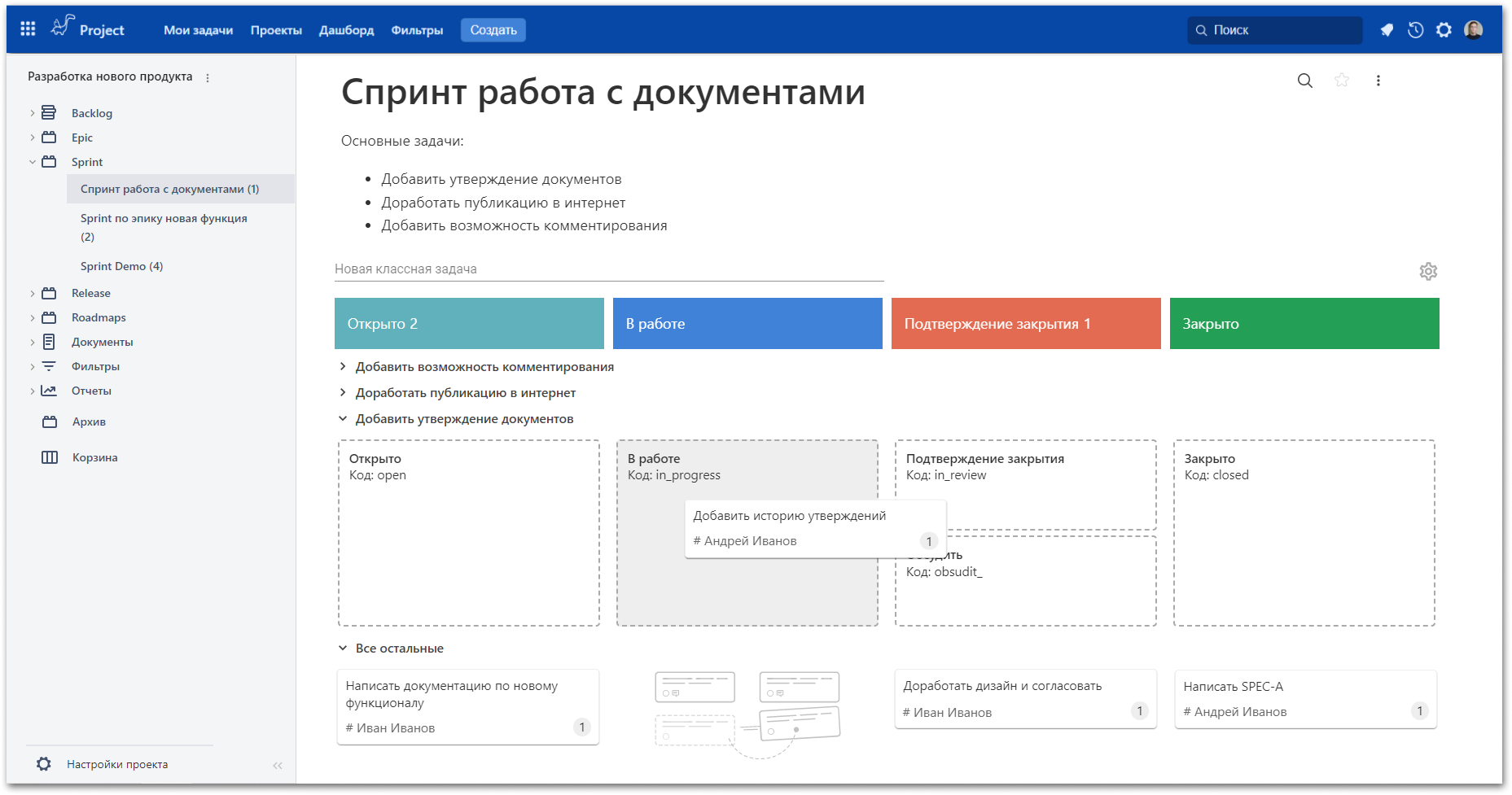Expand the task Доработать публикацию в интернет

[x=342, y=392]
